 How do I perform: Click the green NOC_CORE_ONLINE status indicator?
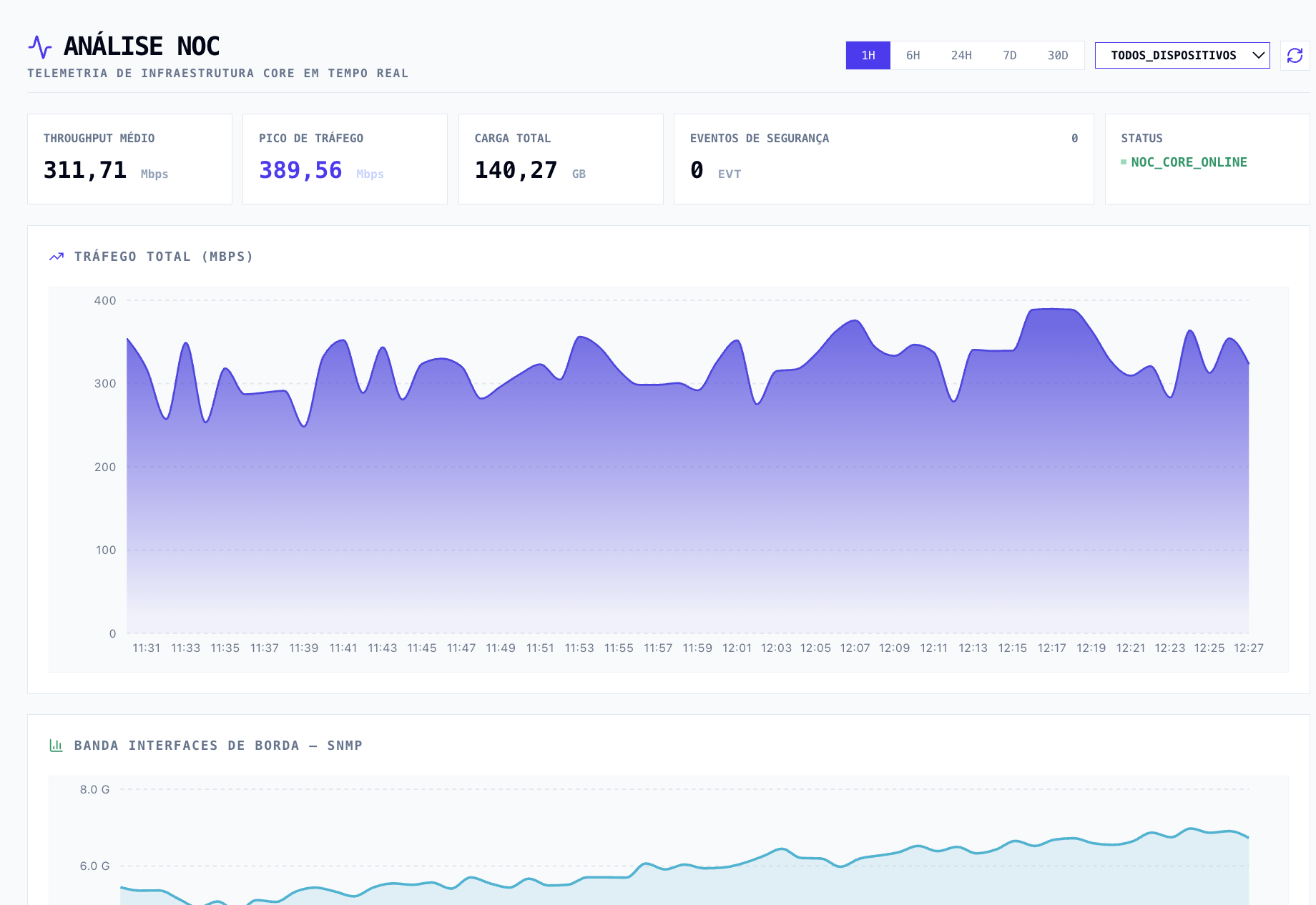click(x=1188, y=162)
